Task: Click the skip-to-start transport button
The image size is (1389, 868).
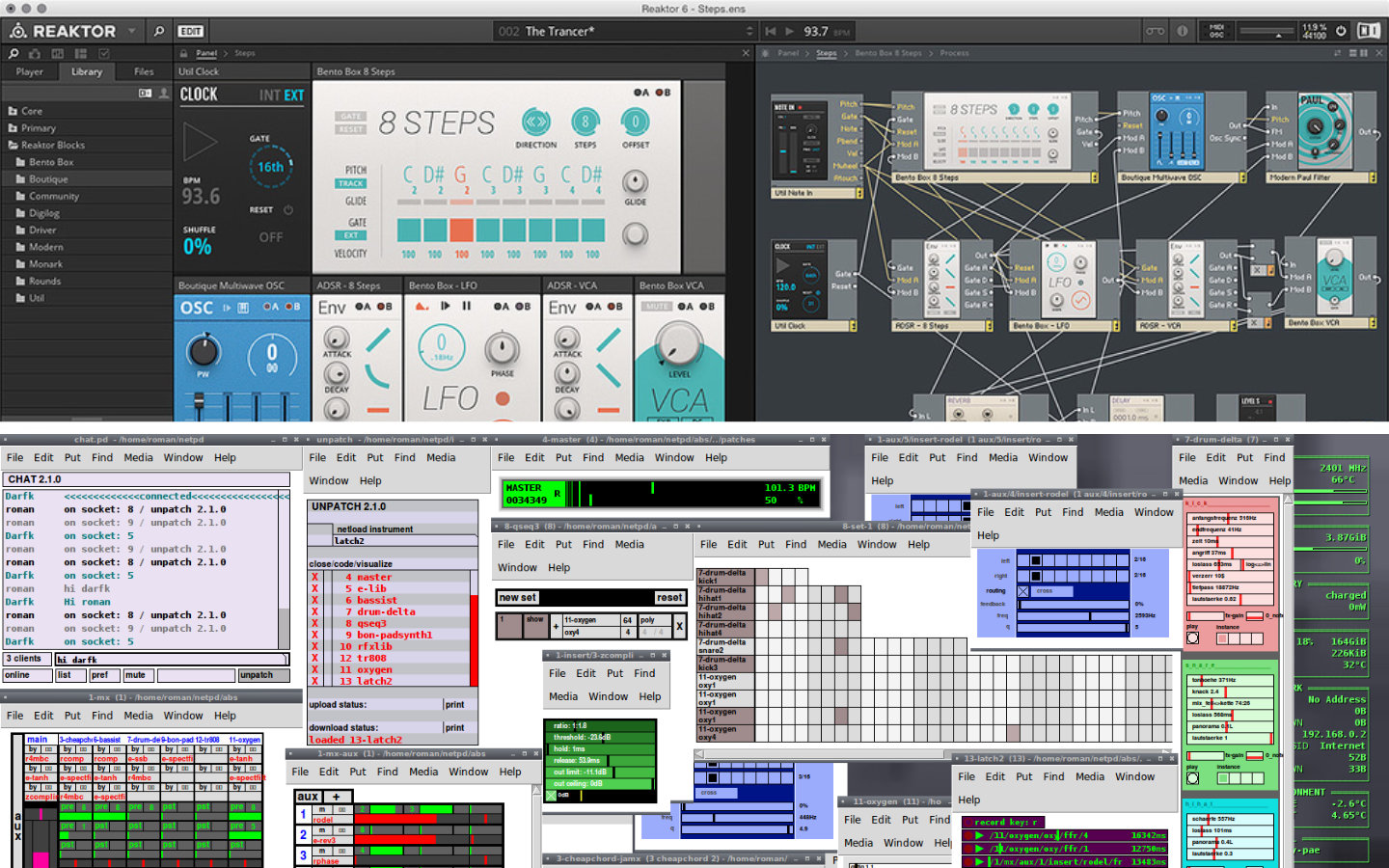Action: pyautogui.click(x=771, y=31)
